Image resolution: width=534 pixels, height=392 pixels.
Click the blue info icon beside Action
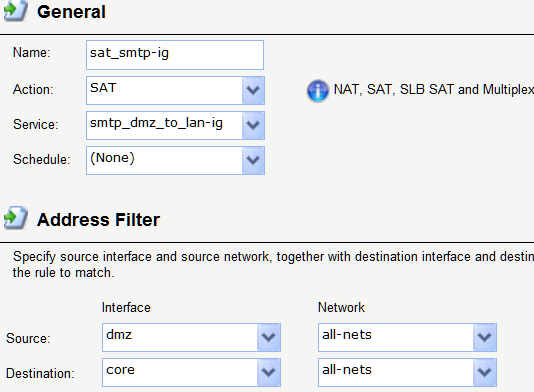pyautogui.click(x=318, y=91)
